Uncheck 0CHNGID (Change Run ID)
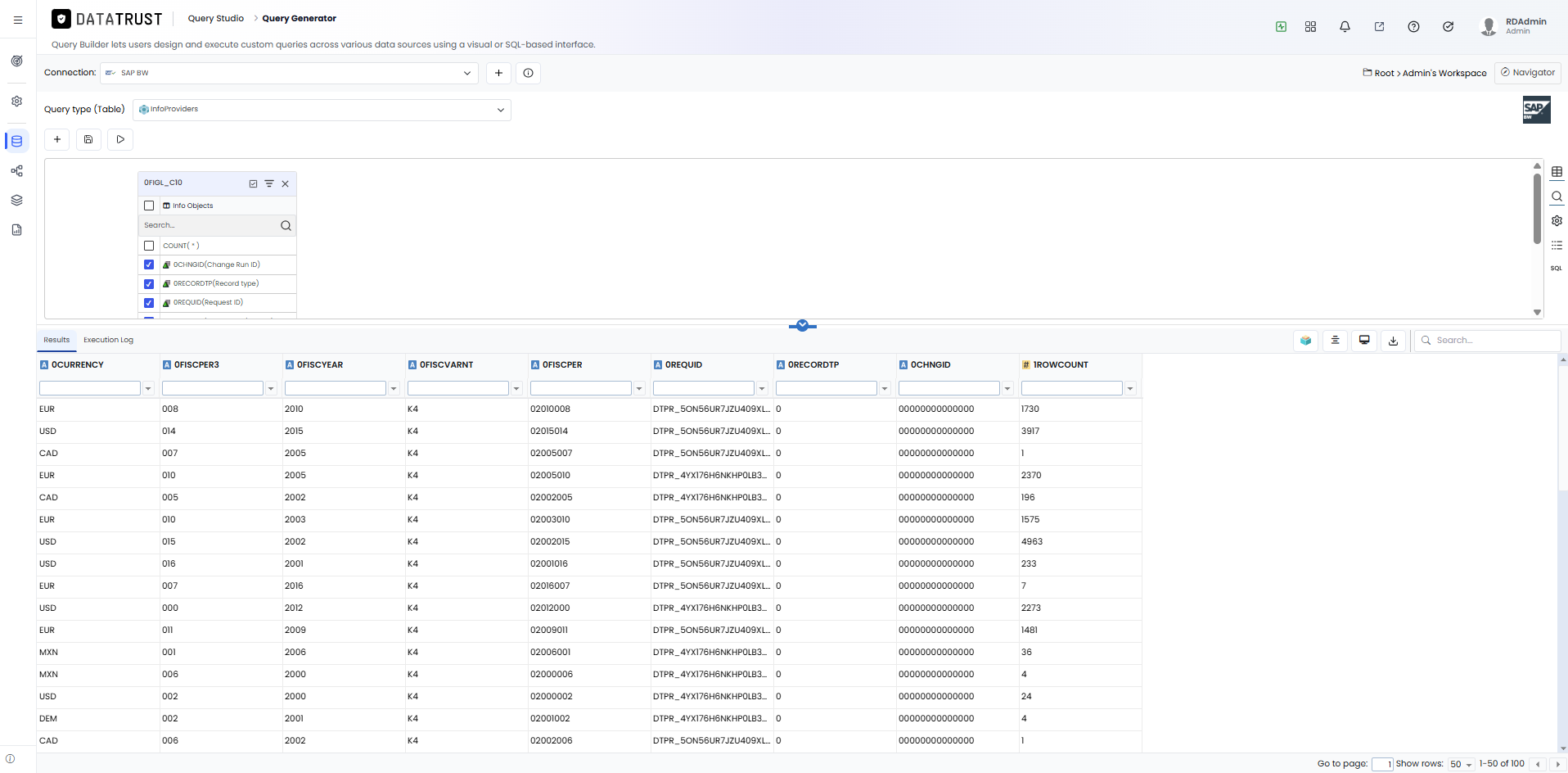The height and width of the screenshot is (773, 1568). (x=149, y=264)
